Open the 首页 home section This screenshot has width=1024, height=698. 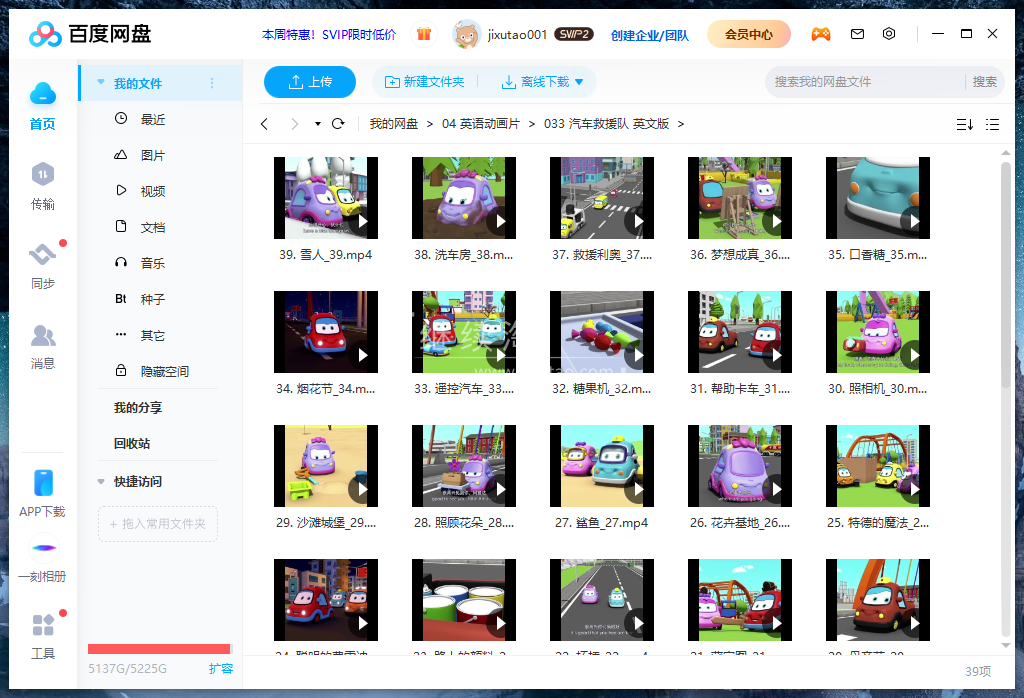pos(42,106)
